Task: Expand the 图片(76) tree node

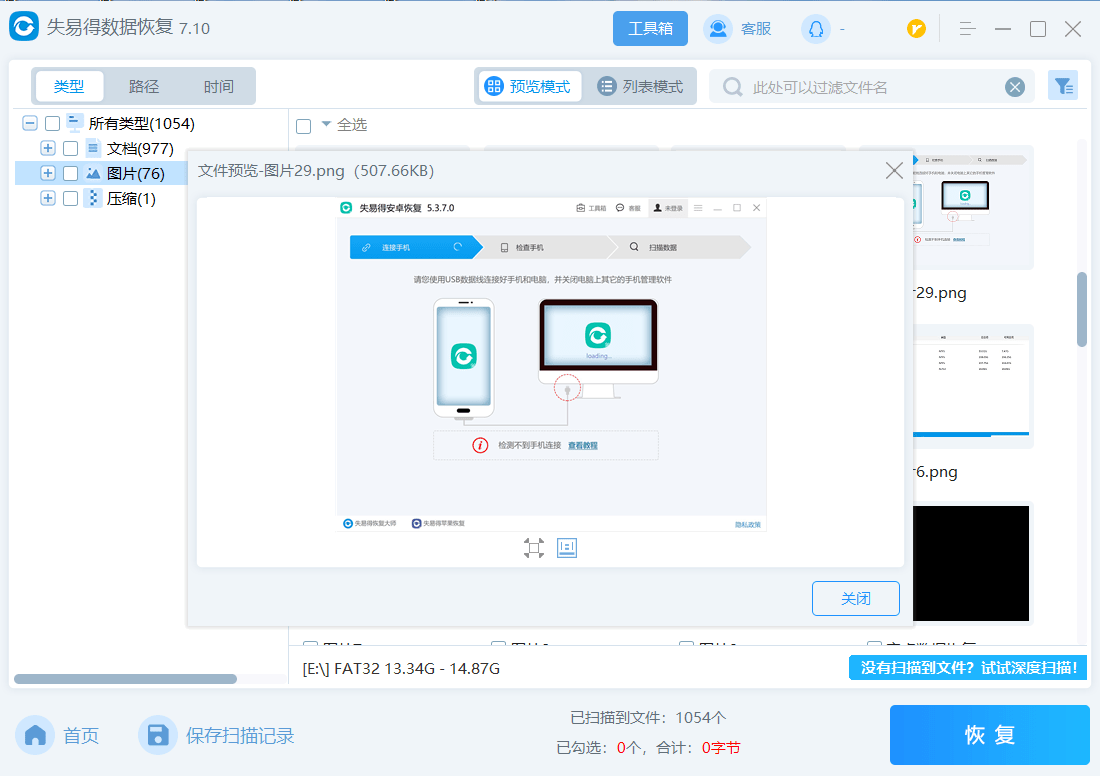Action: pyautogui.click(x=48, y=173)
